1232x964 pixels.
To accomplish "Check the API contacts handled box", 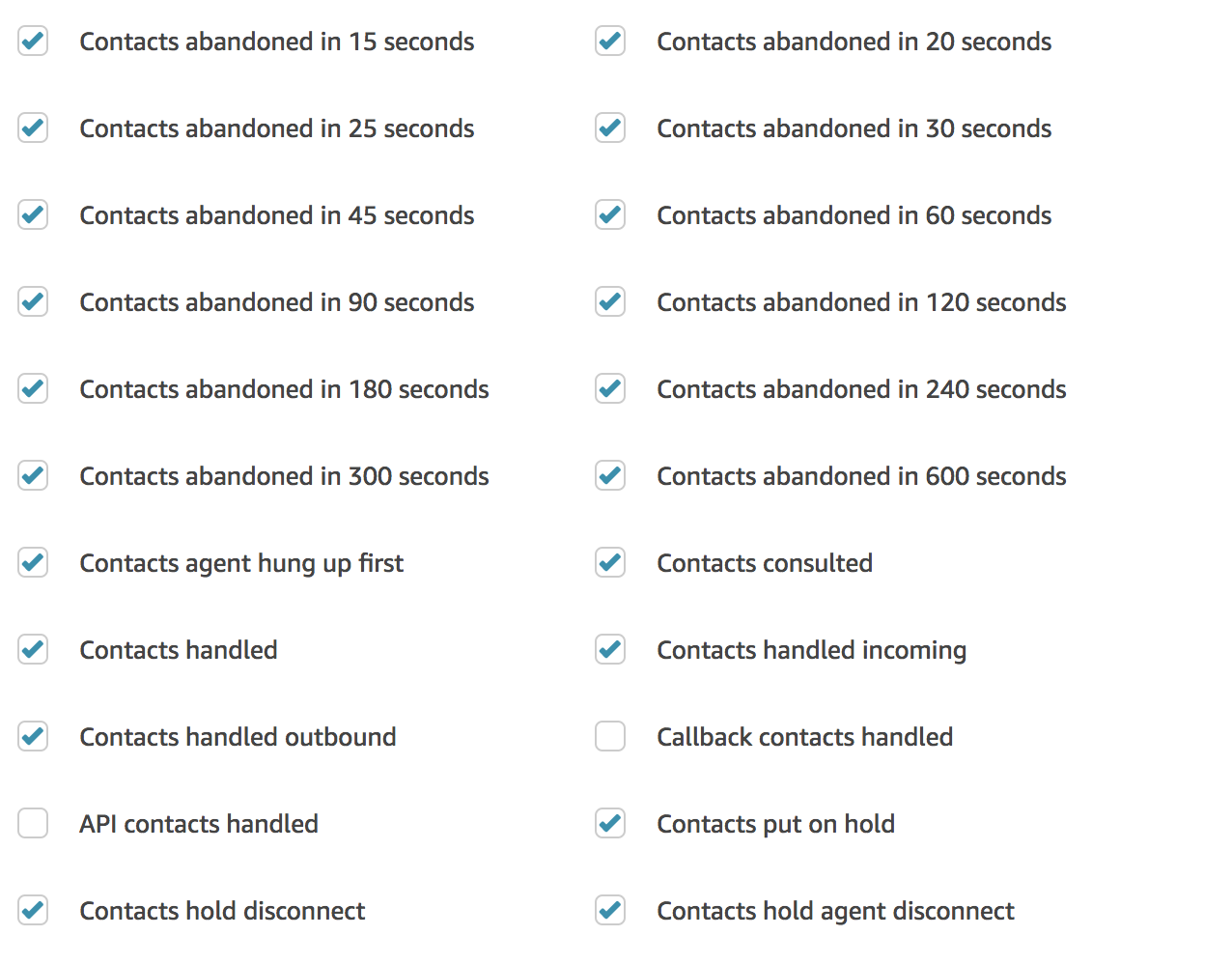I will (33, 823).
